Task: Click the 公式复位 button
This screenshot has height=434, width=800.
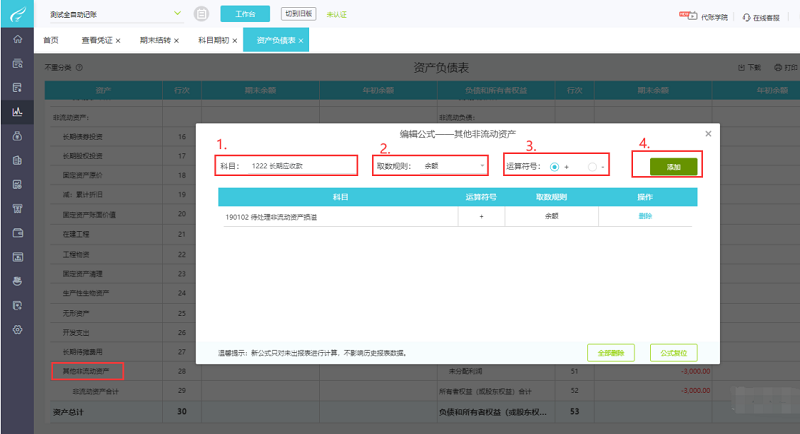Action: [673, 353]
